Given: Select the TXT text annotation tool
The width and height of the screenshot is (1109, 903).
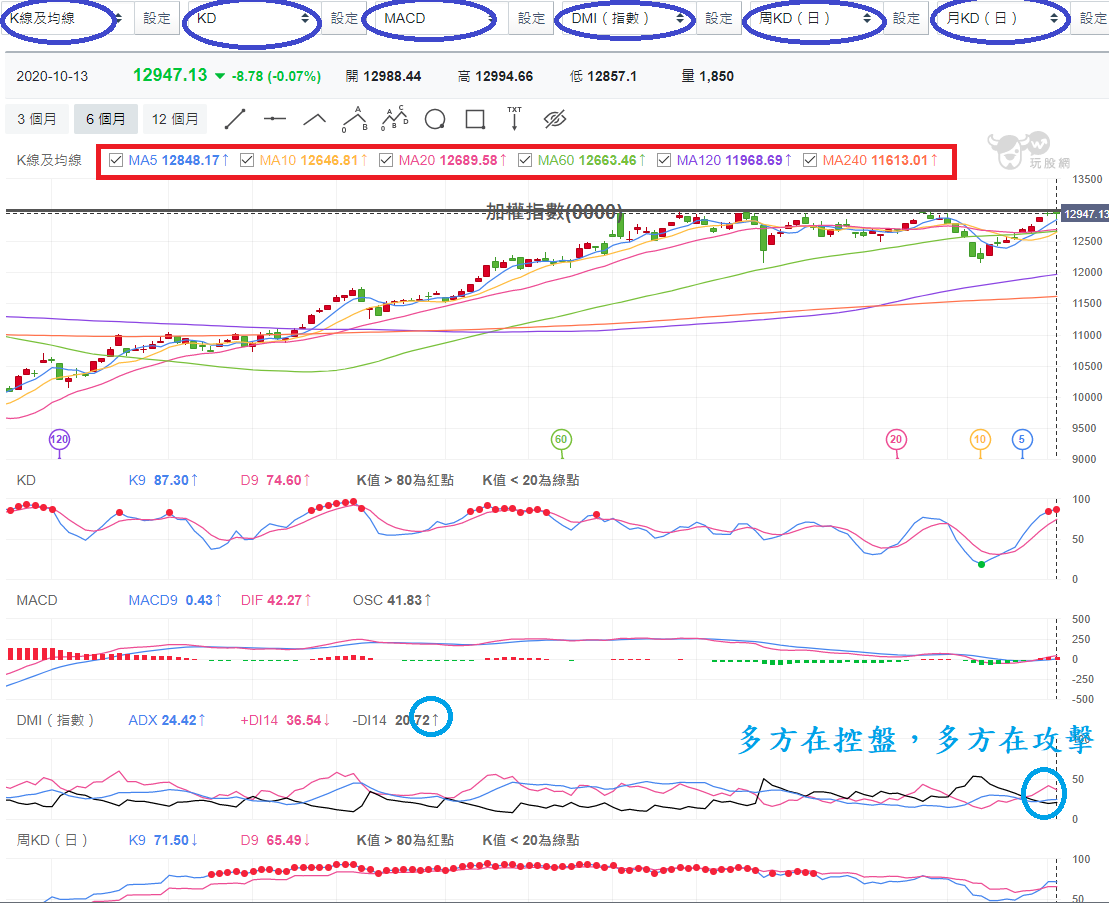Looking at the screenshot, I should coord(514,119).
